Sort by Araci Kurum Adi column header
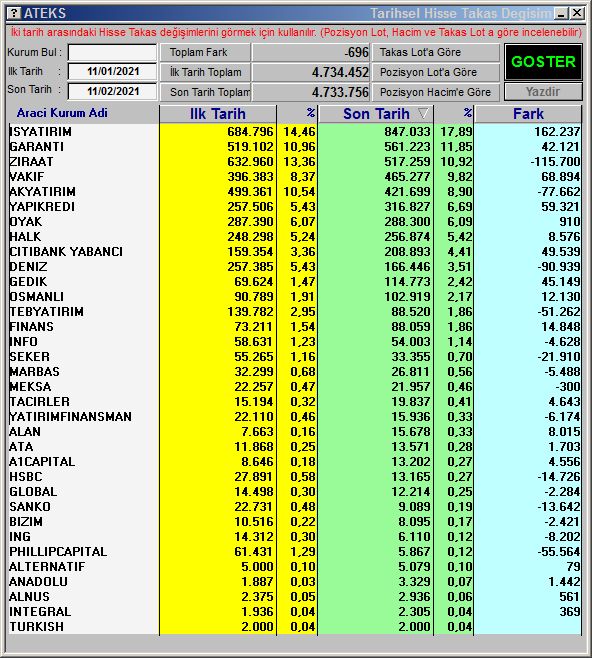 [x=62, y=113]
